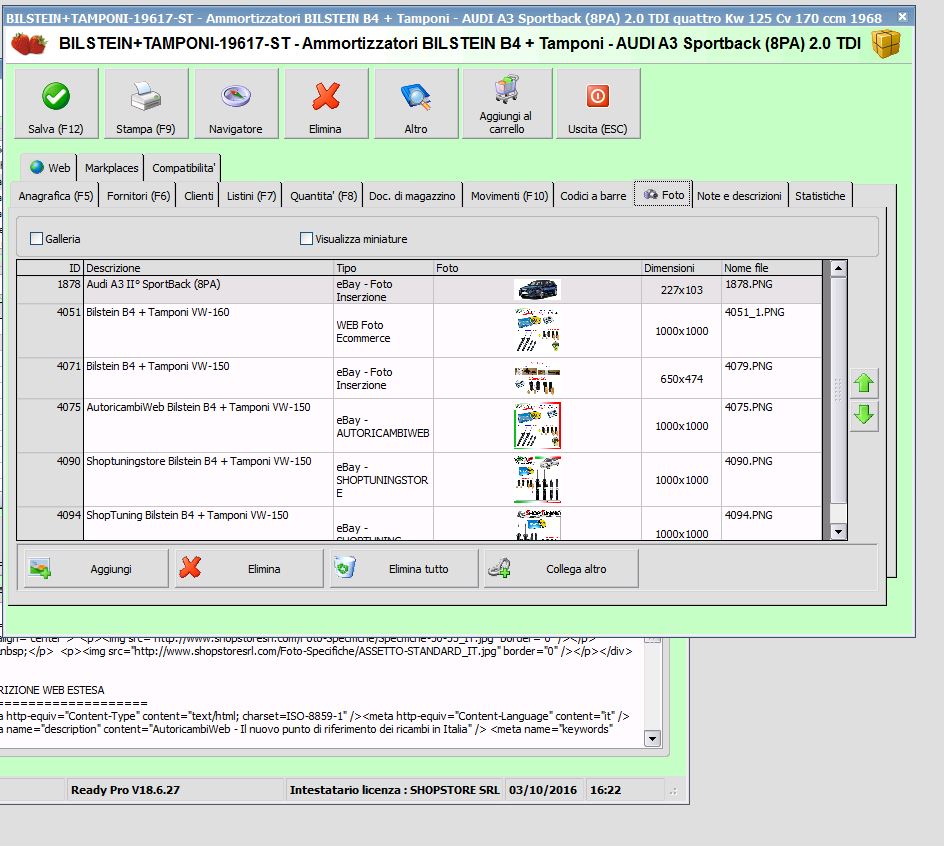Screen dimensions: 944x846
Task: Delete selected photo with bottom Elimina button
Action: [x=249, y=568]
